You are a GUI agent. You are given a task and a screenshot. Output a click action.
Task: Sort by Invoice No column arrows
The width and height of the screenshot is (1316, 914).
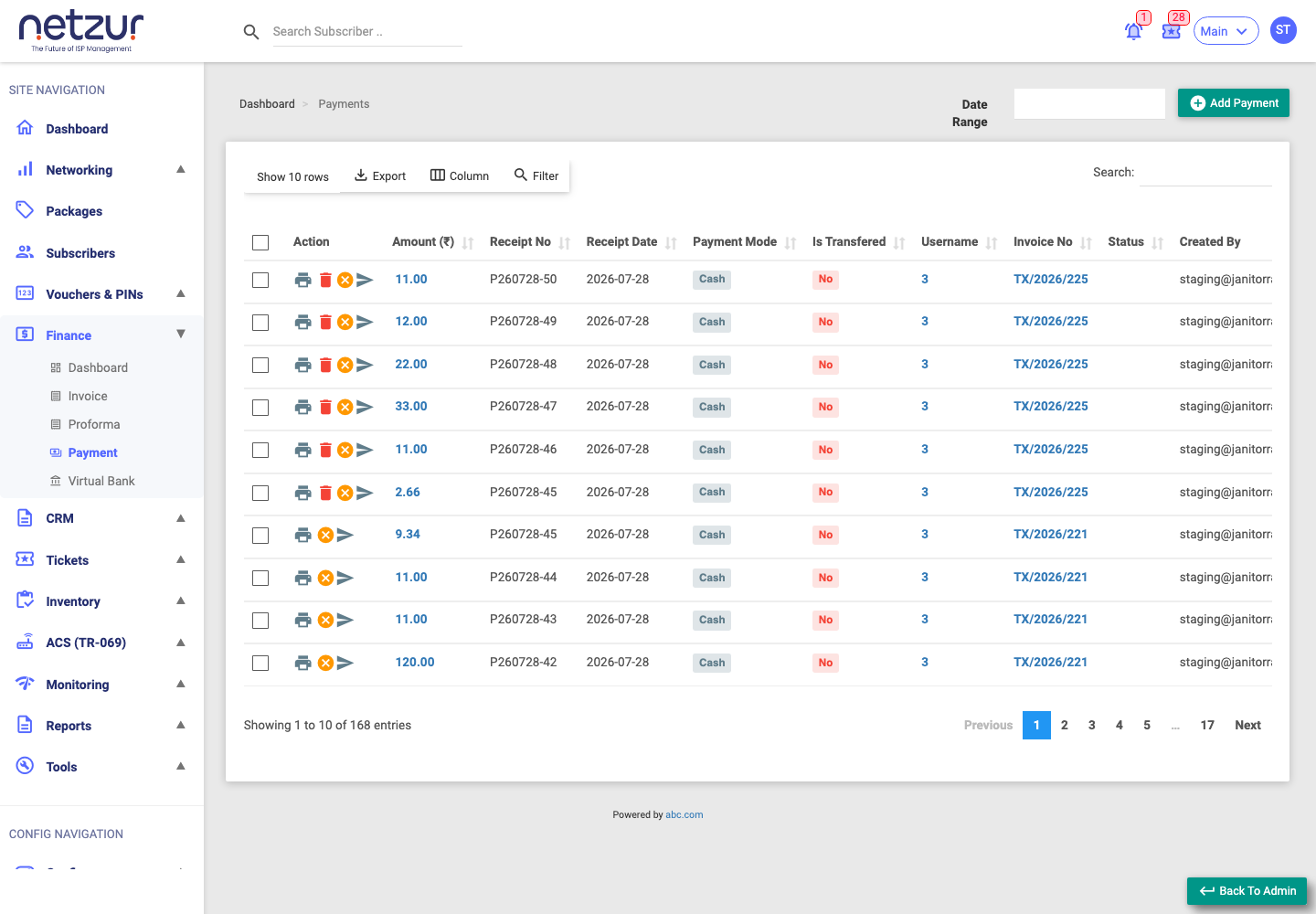click(x=1086, y=242)
